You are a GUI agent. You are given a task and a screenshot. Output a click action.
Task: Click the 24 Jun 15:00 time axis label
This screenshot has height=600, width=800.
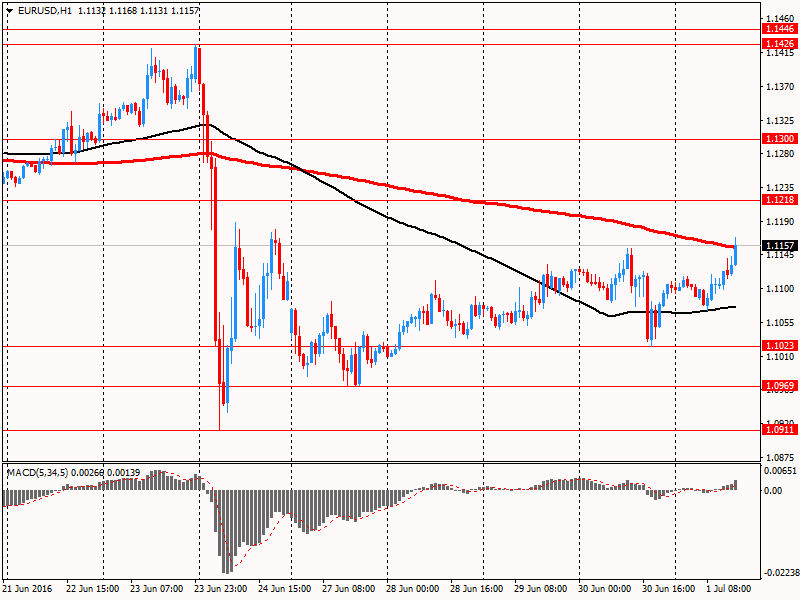285,589
